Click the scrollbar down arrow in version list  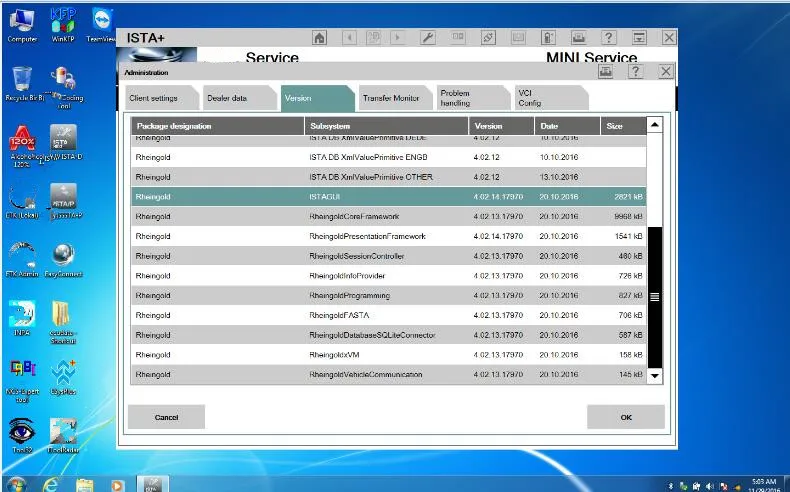[x=654, y=376]
